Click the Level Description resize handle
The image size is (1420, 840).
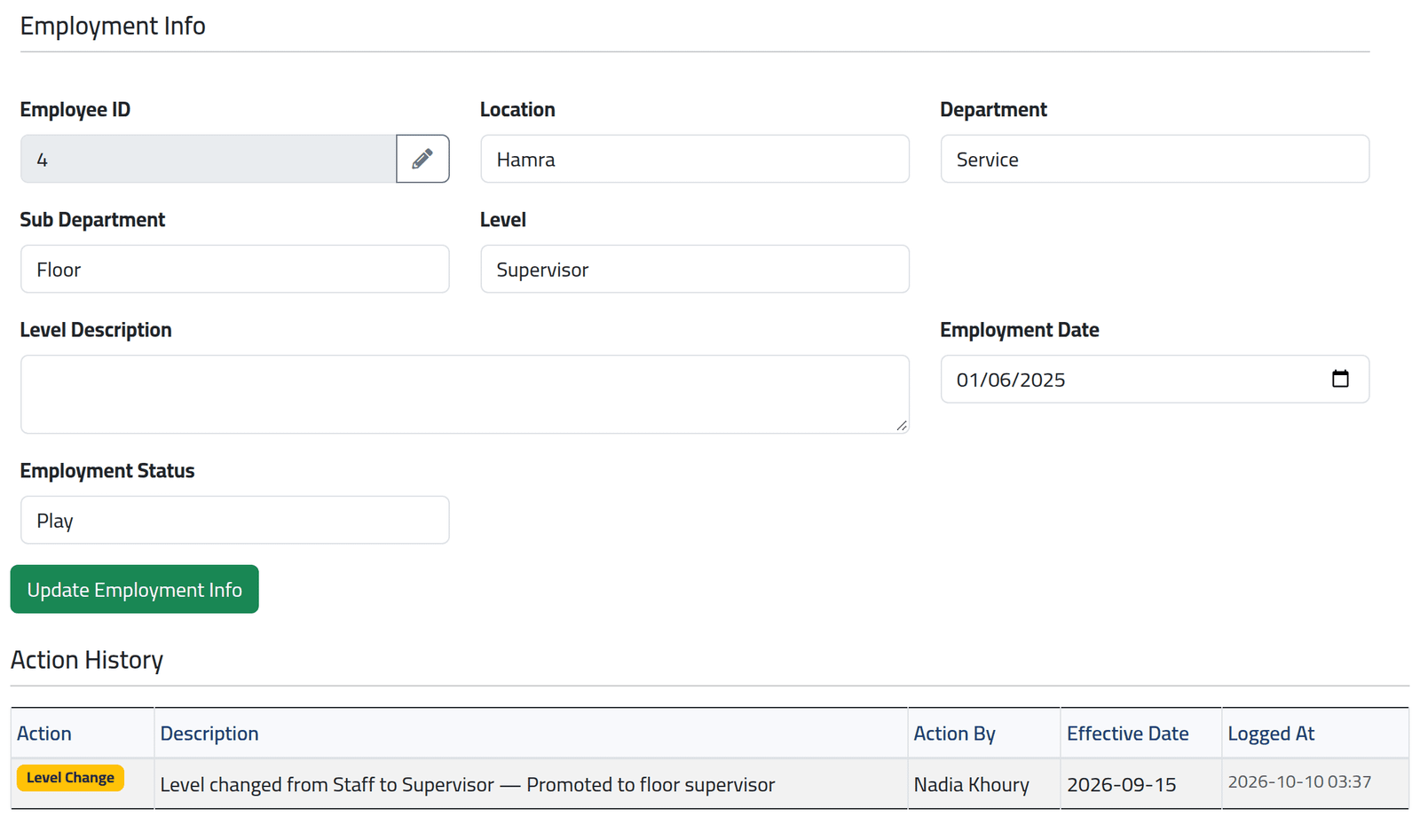[902, 426]
